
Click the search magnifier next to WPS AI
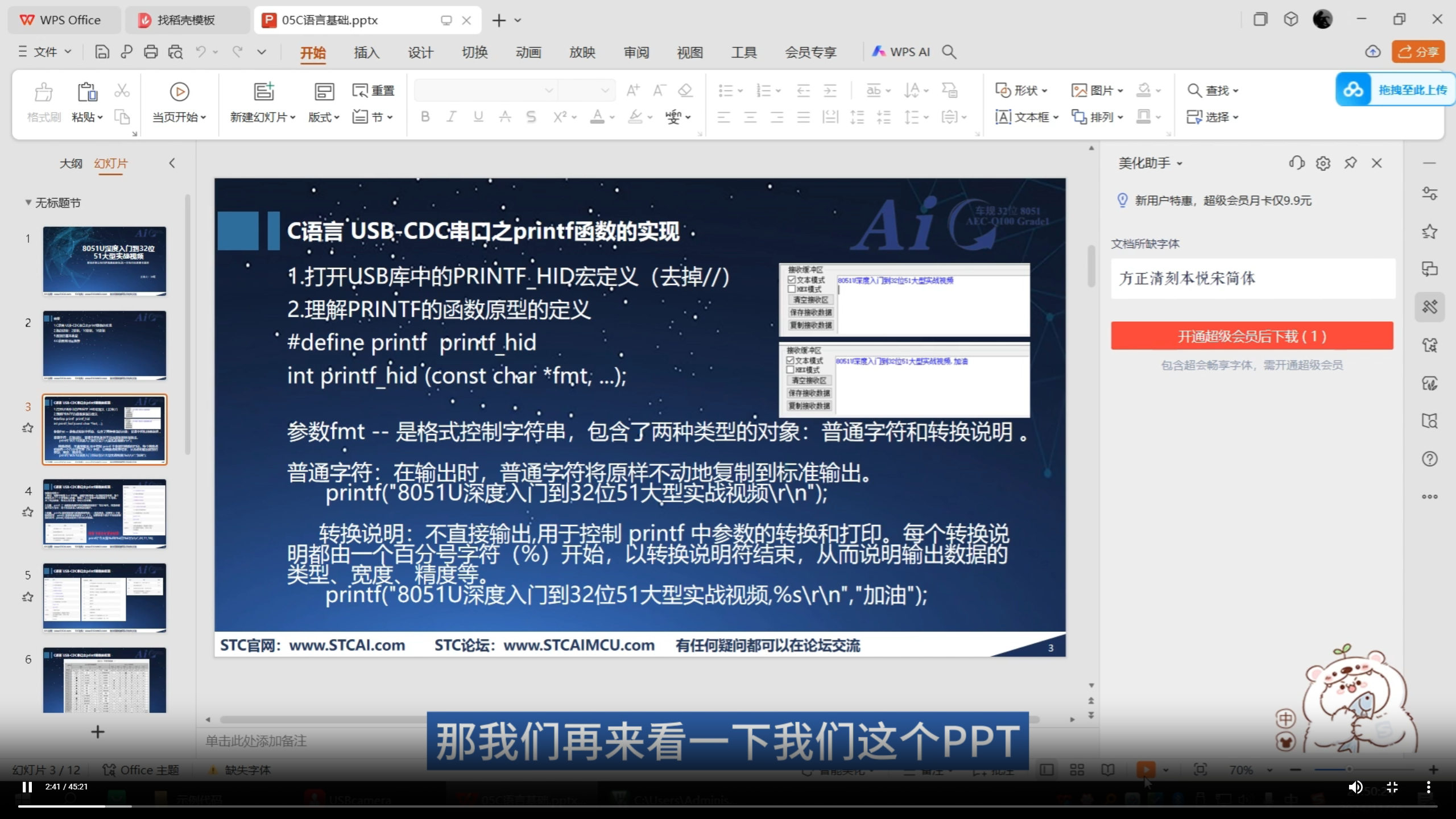coord(949,52)
